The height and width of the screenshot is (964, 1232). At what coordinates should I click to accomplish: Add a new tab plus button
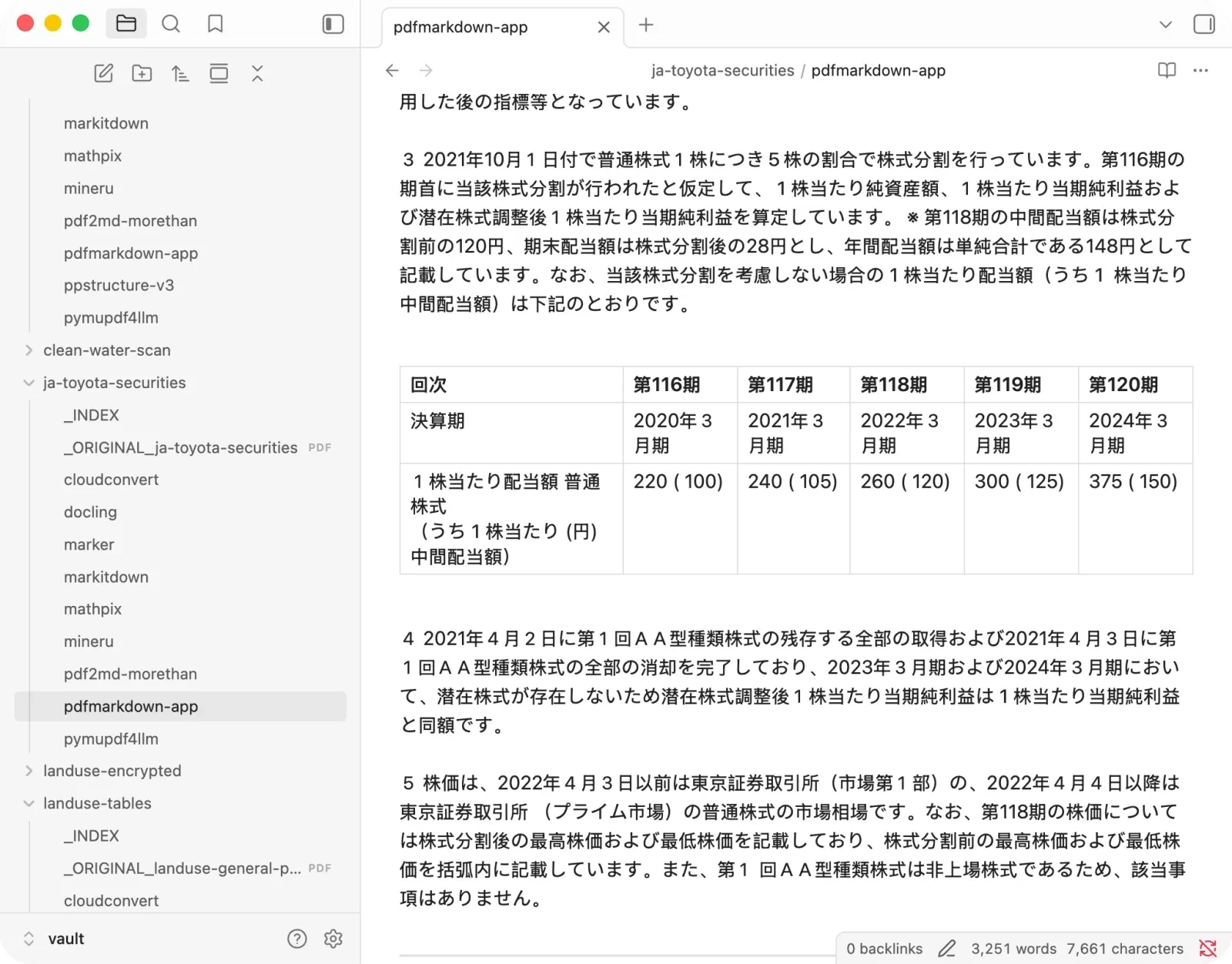point(646,25)
